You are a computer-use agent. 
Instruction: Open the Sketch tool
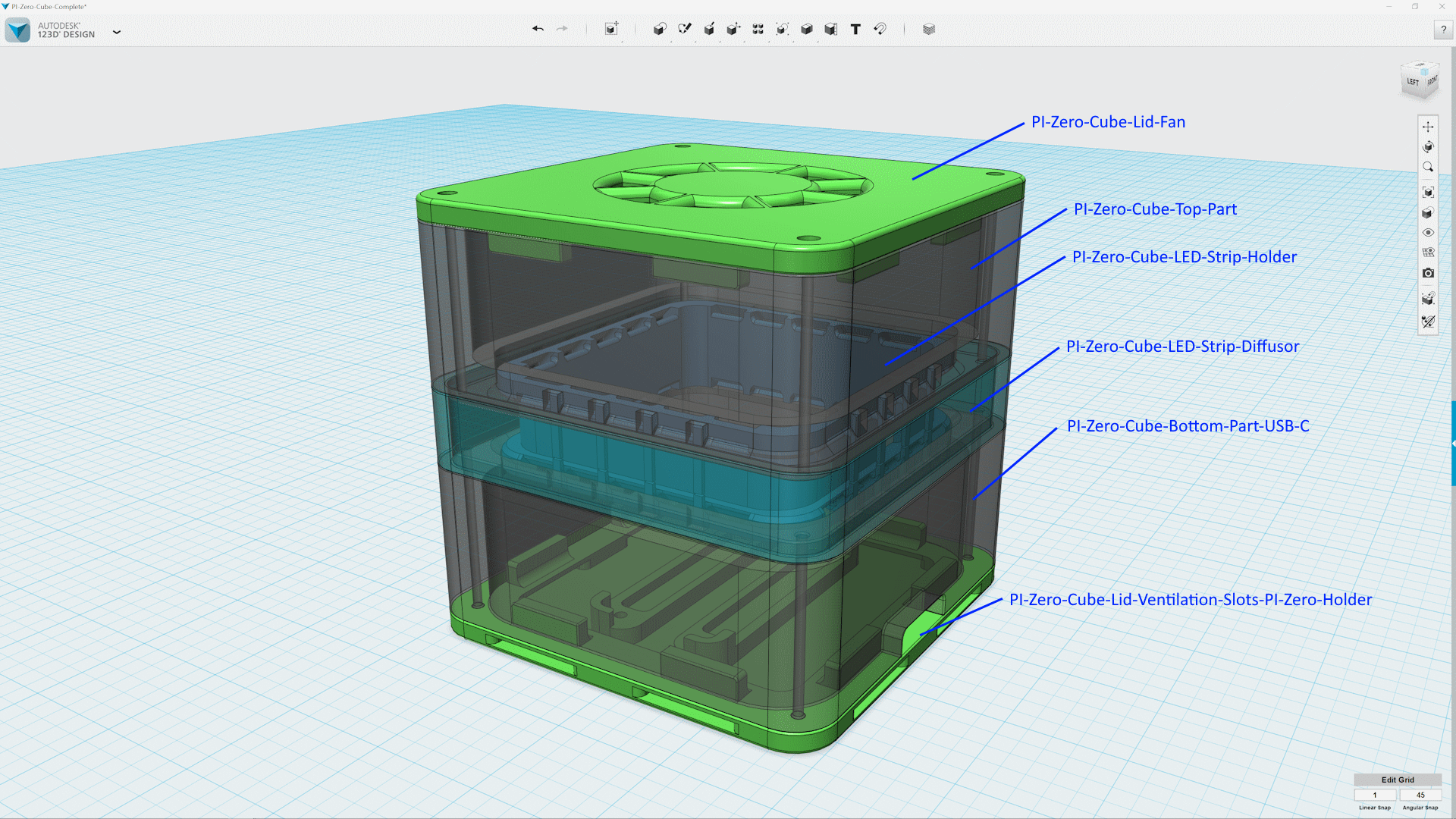(x=685, y=29)
